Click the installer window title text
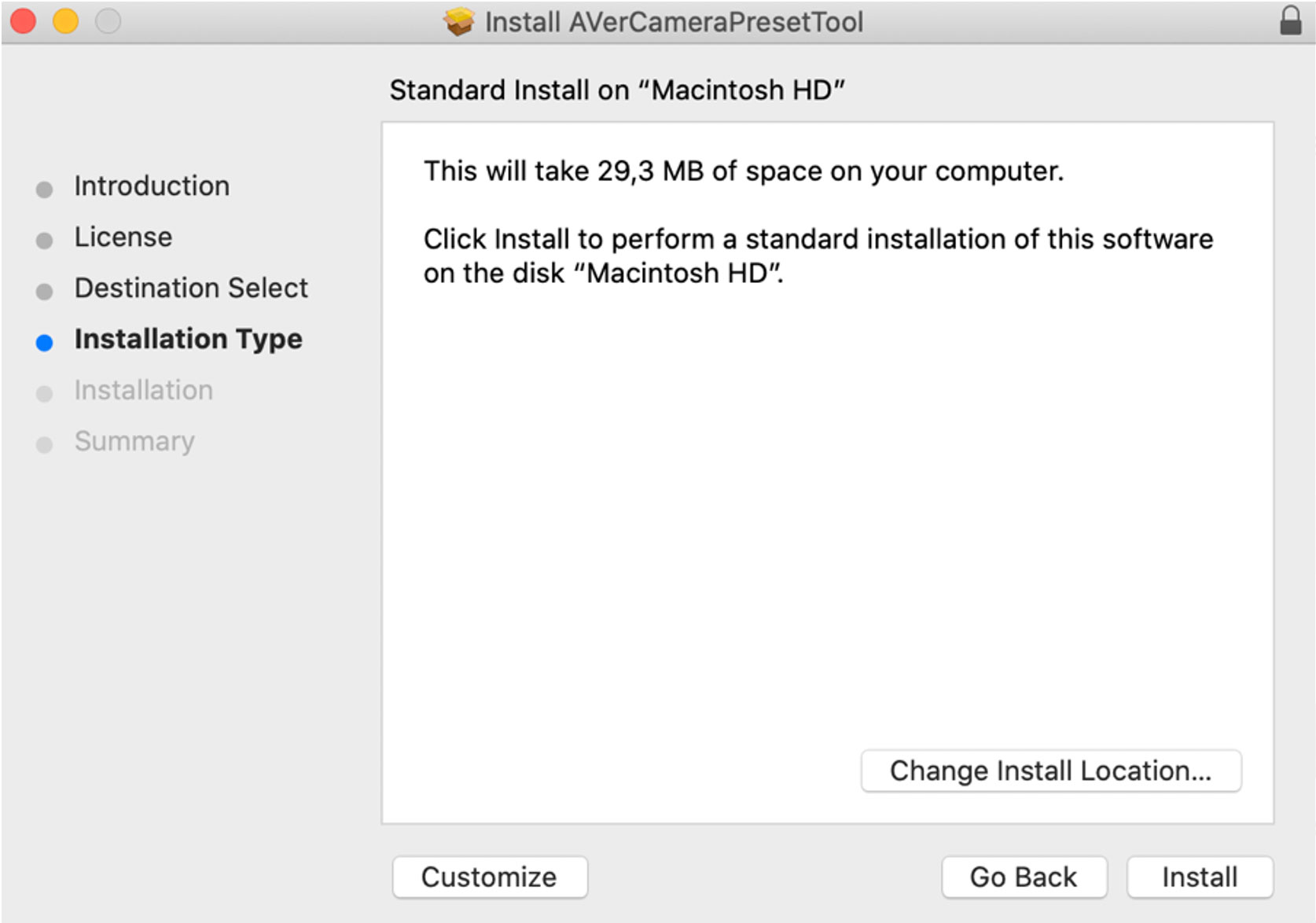This screenshot has width=1316, height=923. pos(674,22)
